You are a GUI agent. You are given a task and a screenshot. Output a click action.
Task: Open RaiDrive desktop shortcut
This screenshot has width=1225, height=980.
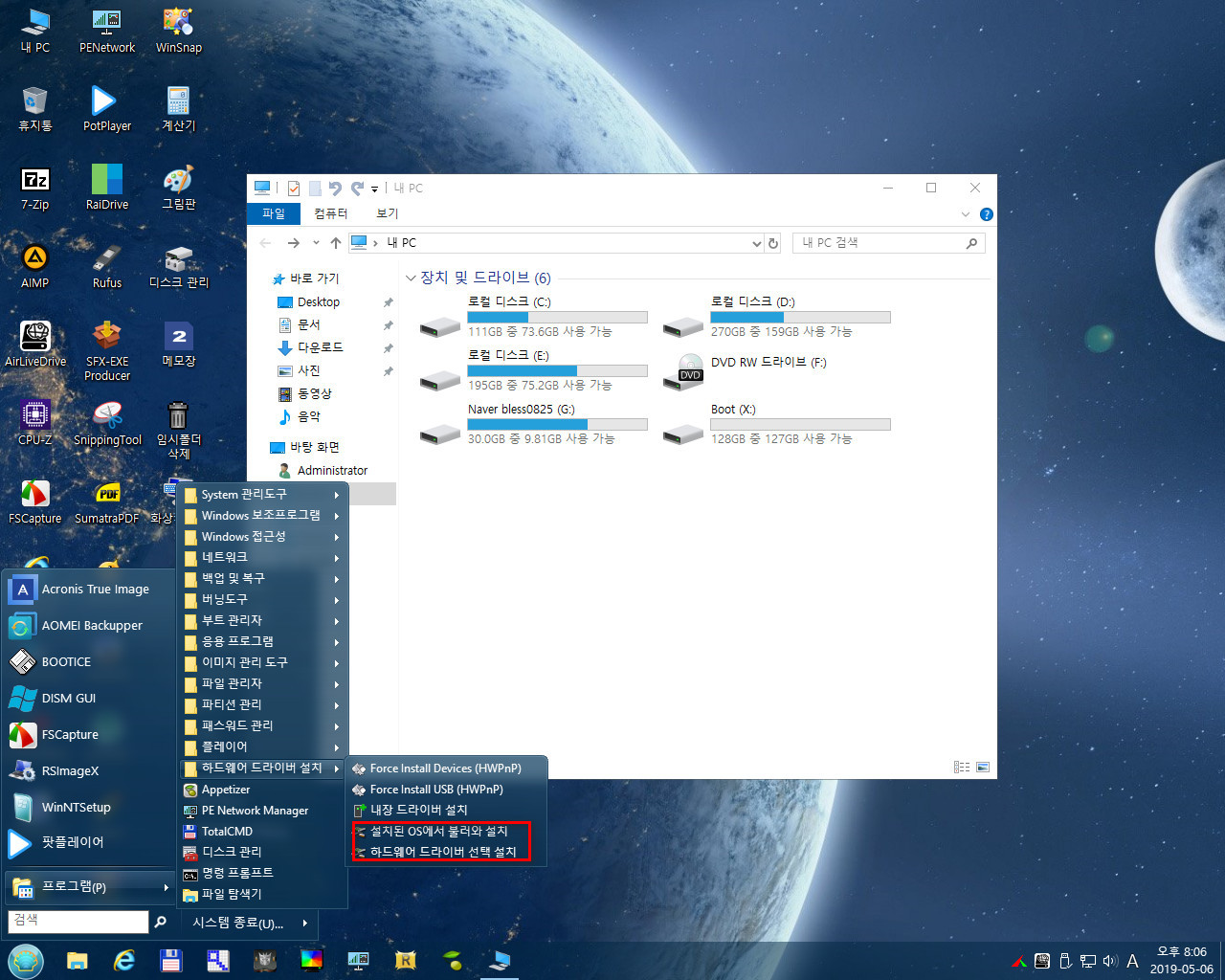tap(106, 189)
